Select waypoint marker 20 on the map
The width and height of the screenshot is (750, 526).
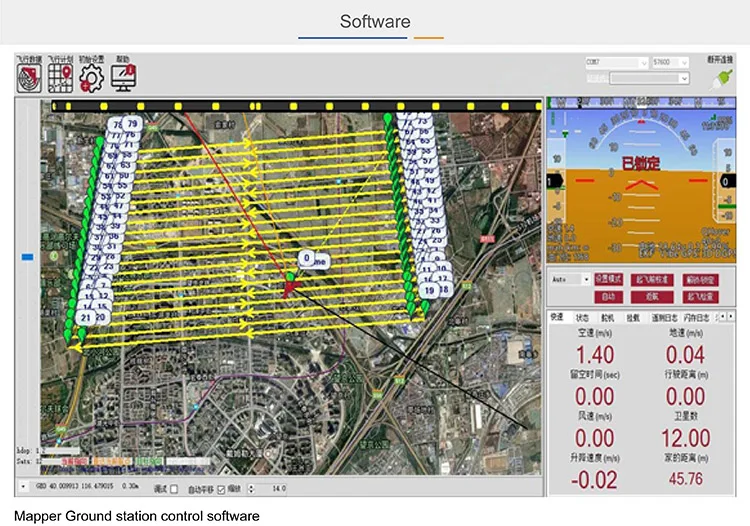point(101,317)
